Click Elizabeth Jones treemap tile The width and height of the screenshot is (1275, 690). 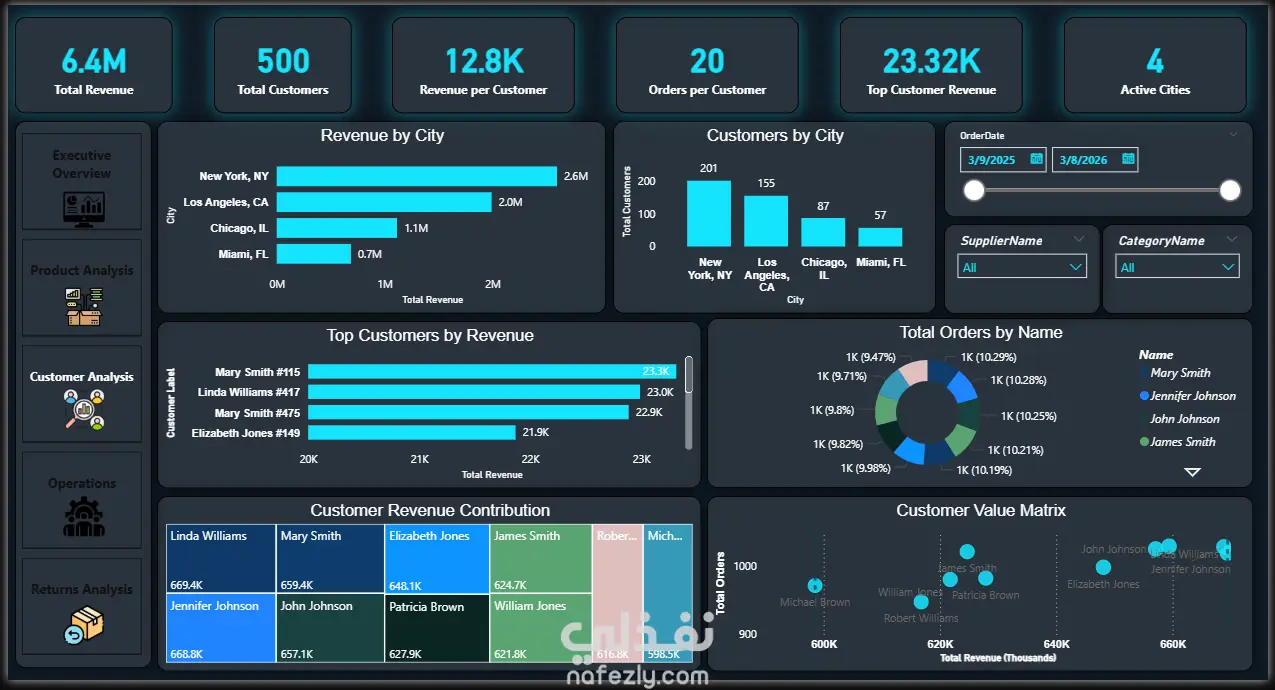point(437,559)
